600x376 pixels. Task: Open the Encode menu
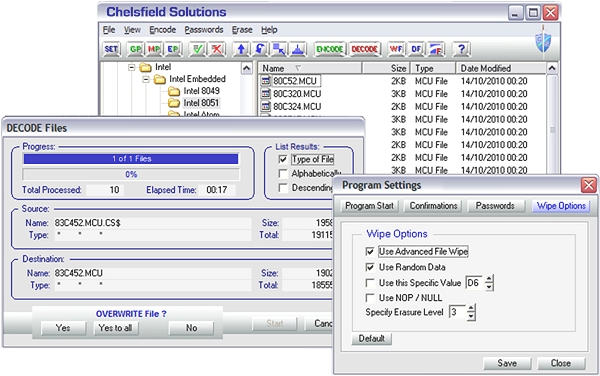pos(163,30)
